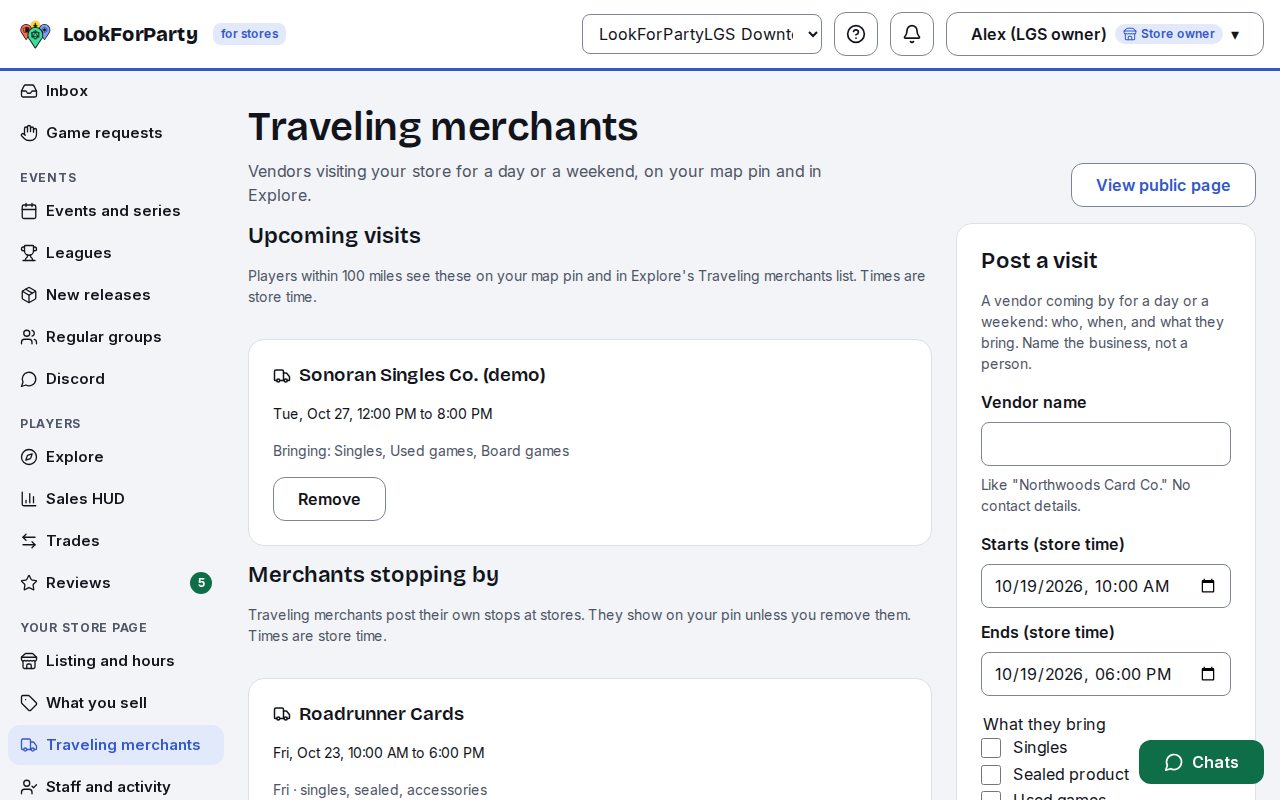Viewport: 1280px width, 800px height.
Task: Click the What you sell tag icon
Action: click(29, 703)
